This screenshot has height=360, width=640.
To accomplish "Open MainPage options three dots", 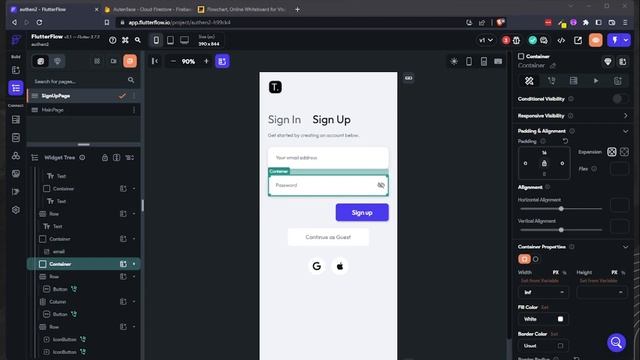I will coord(134,110).
